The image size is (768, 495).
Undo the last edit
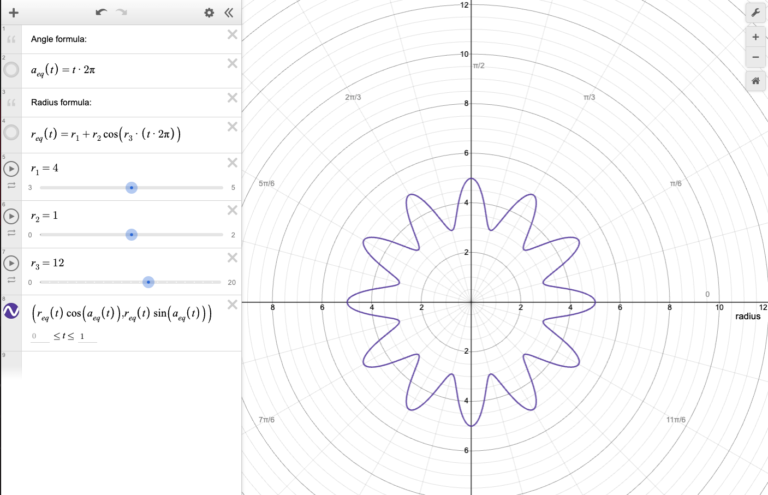pyautogui.click(x=100, y=13)
